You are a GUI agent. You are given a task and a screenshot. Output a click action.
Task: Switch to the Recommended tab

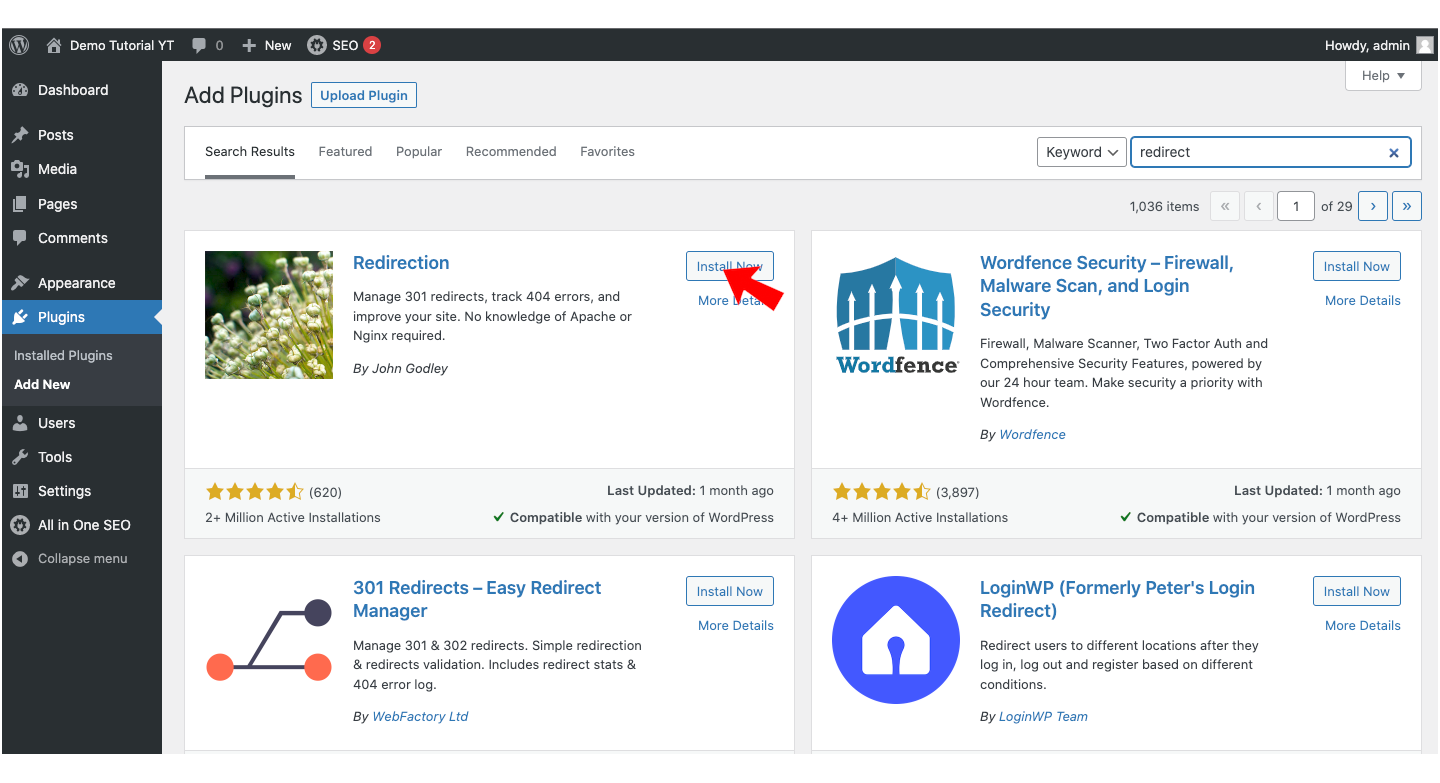point(510,151)
